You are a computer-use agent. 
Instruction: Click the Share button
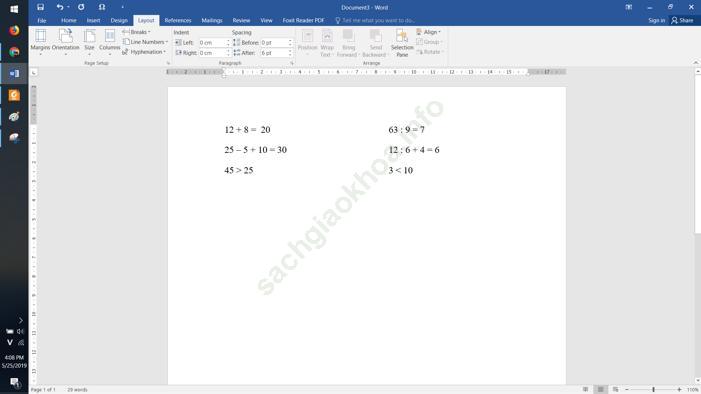pos(682,21)
